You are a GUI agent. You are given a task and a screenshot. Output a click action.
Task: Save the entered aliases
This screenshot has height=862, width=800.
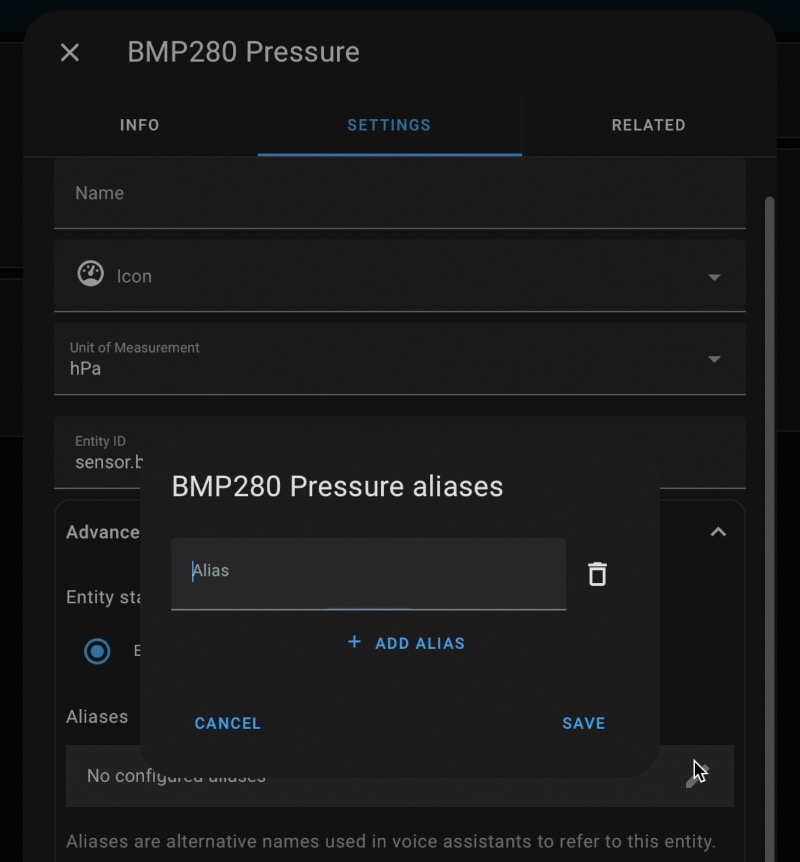tap(583, 723)
